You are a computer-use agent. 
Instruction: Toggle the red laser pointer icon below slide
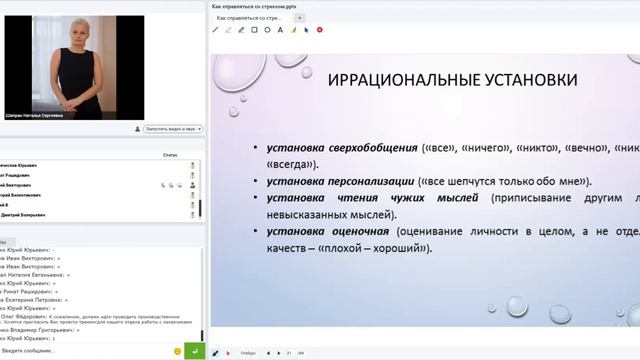tap(228, 353)
